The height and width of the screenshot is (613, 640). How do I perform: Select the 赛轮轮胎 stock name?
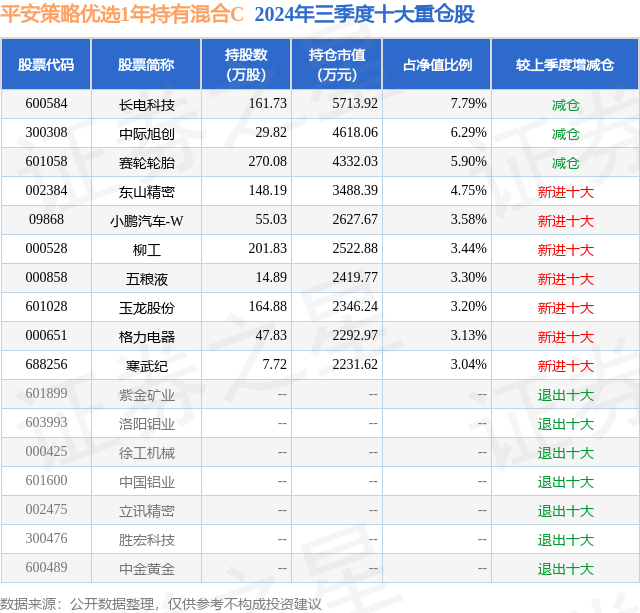[147, 163]
